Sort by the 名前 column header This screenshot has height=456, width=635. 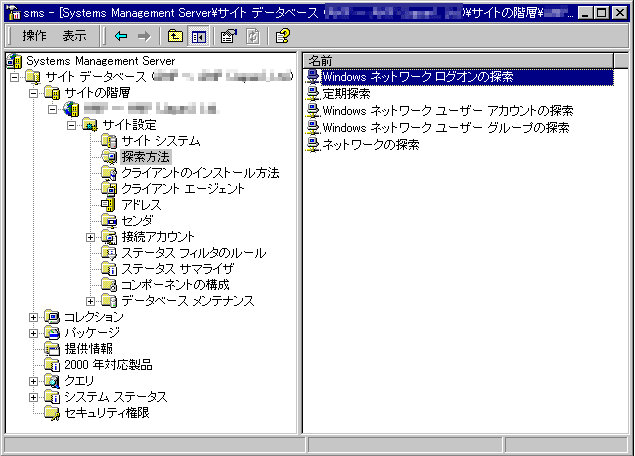pos(458,61)
